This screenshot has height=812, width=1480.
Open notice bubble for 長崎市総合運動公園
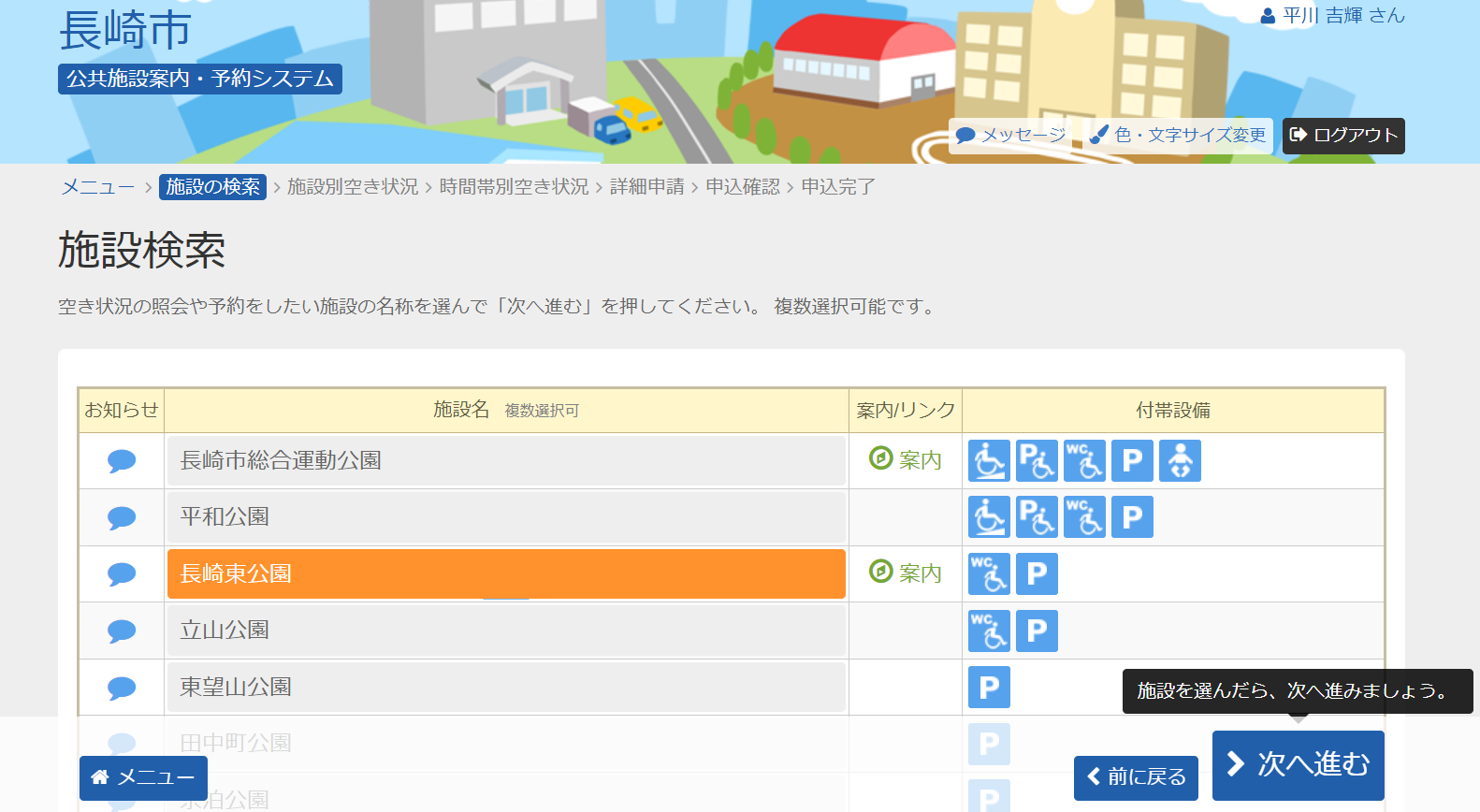point(122,461)
